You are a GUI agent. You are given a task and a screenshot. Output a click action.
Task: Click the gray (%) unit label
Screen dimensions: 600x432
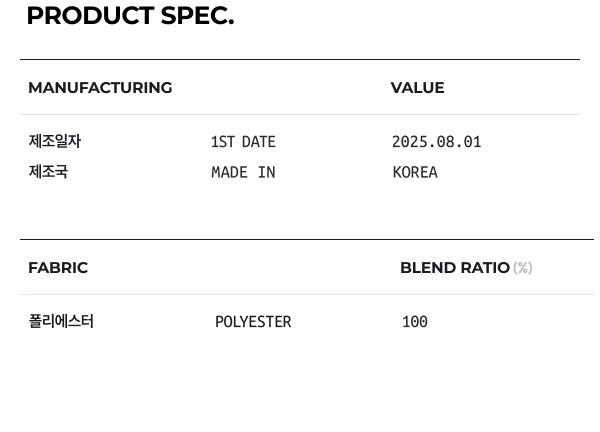(x=523, y=268)
